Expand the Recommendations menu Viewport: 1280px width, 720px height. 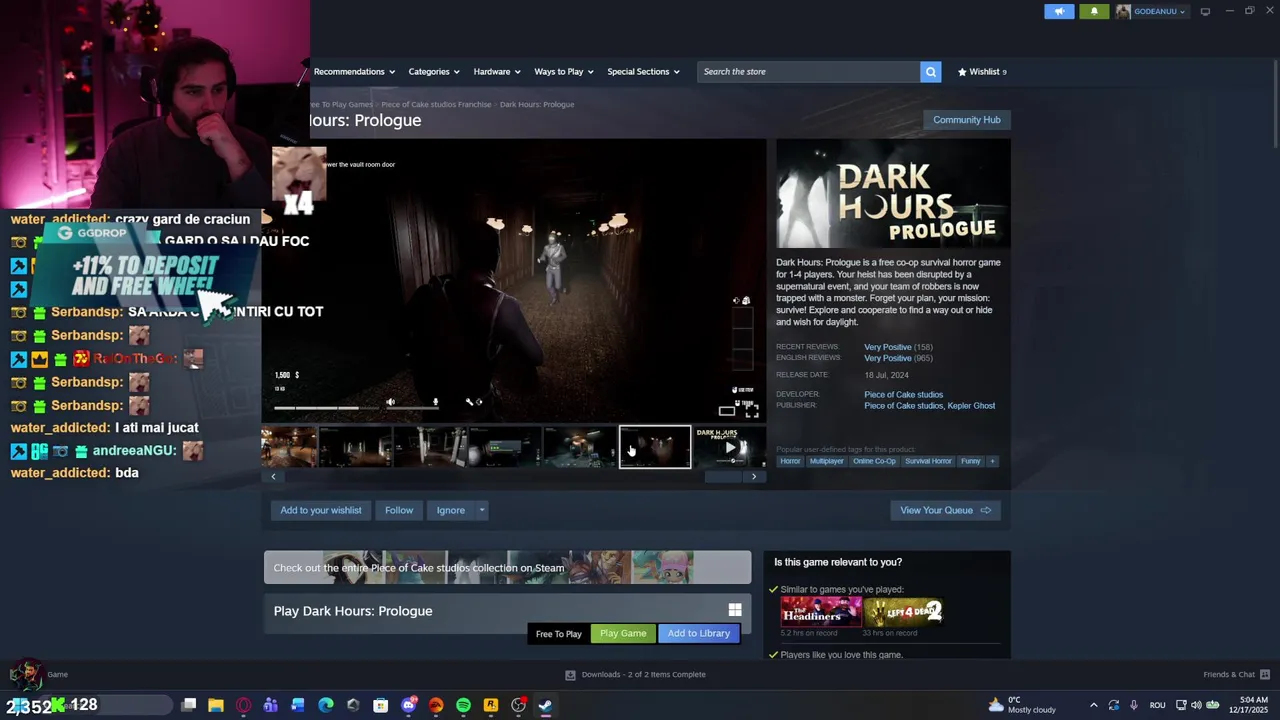click(354, 72)
